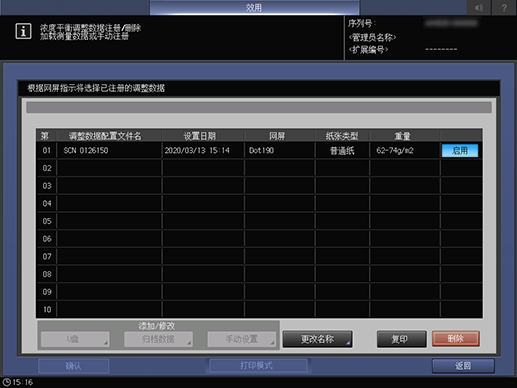
Task: Select empty row 05
Action: 259,221
